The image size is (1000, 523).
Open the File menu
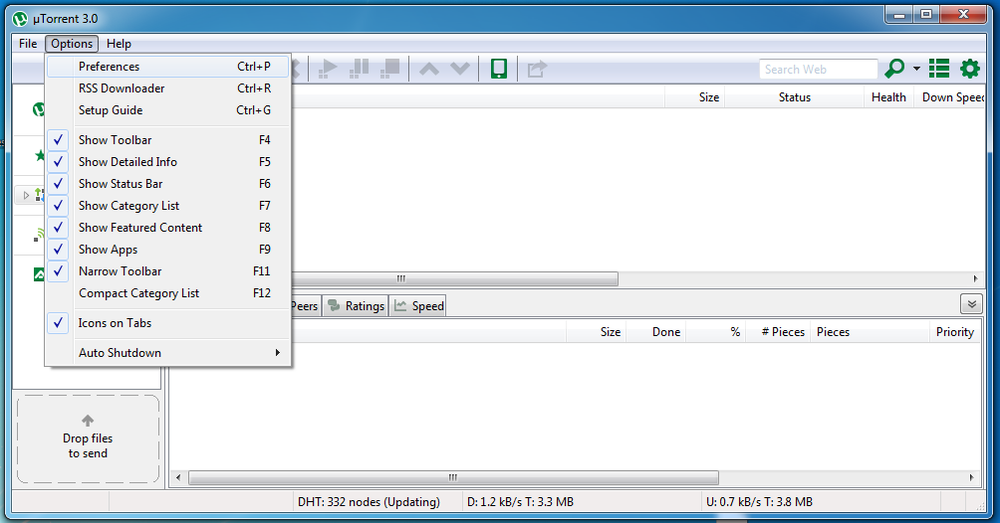pos(28,43)
